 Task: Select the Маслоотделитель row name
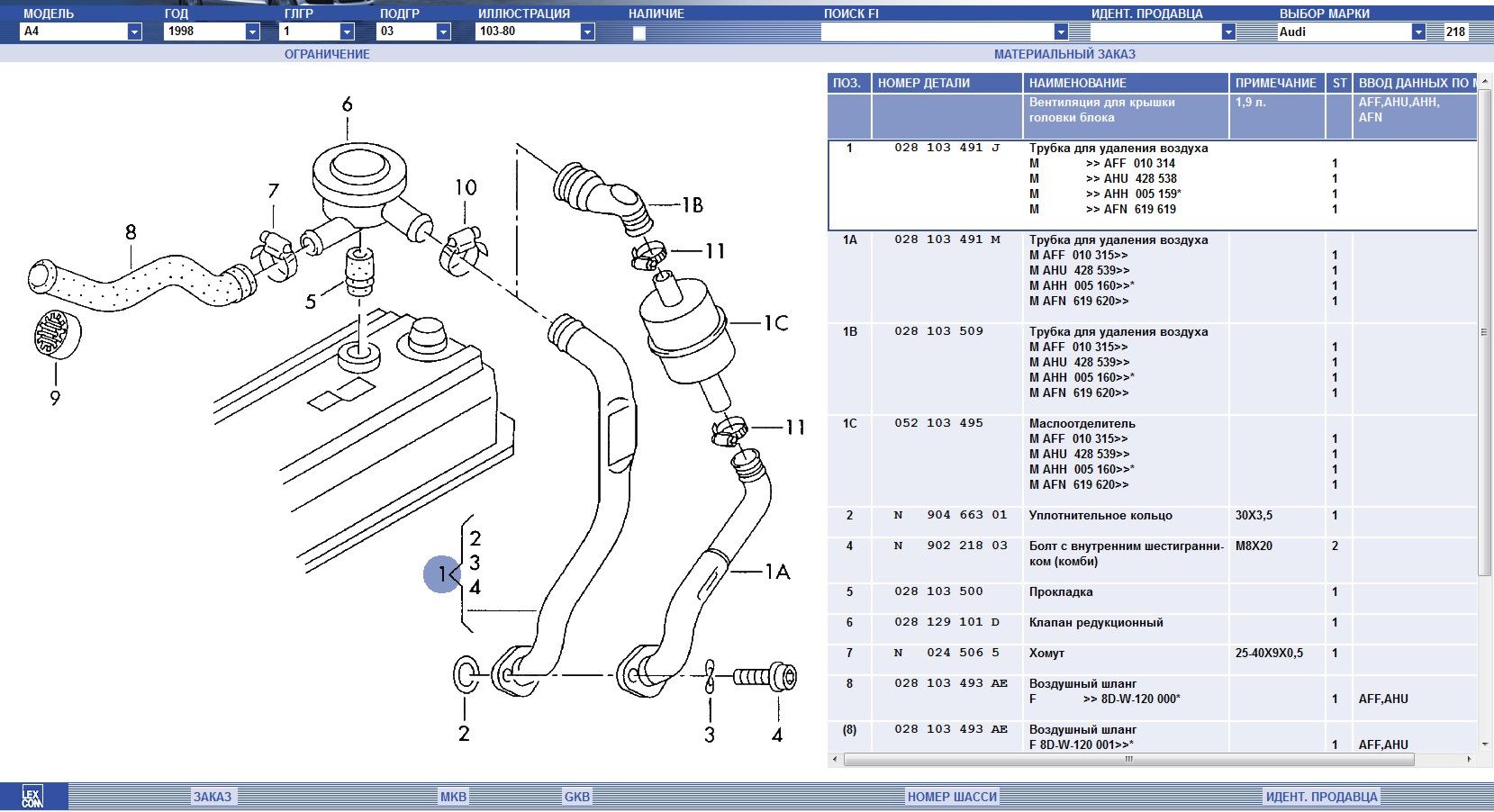tap(1082, 423)
